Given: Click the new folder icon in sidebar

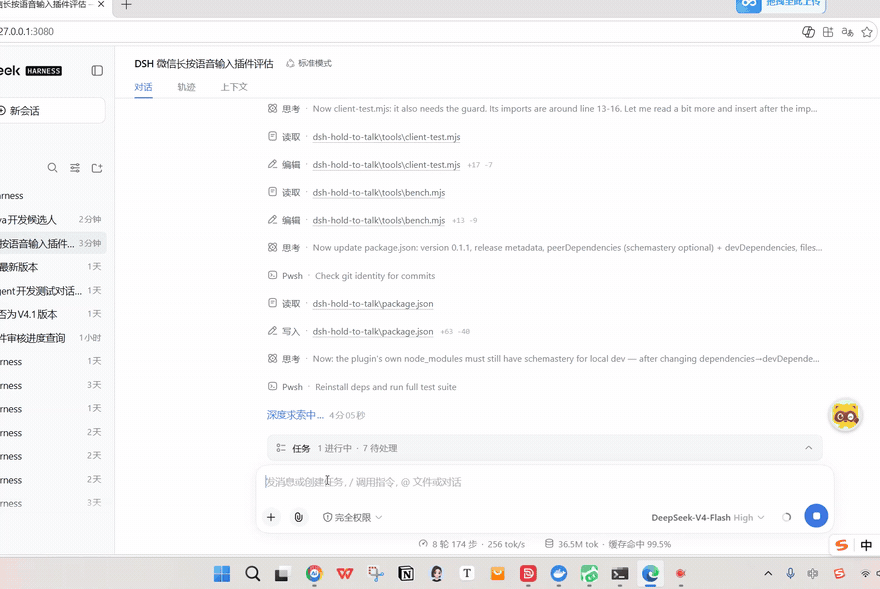Looking at the screenshot, I should pos(97,168).
